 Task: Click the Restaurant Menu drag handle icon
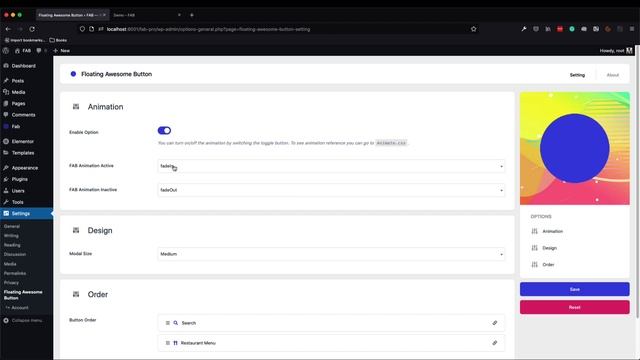[167, 343]
